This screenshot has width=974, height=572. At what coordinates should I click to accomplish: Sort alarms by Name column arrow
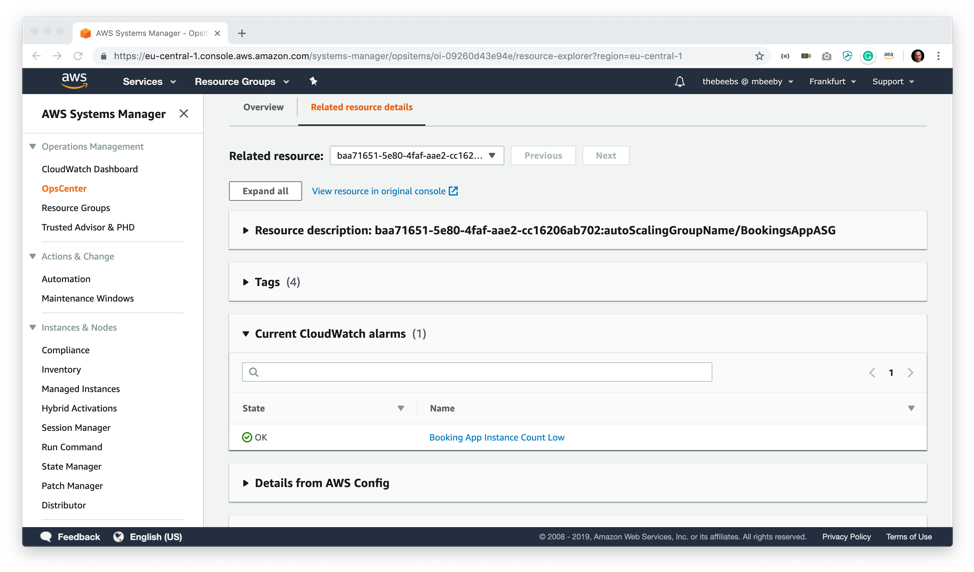(911, 408)
